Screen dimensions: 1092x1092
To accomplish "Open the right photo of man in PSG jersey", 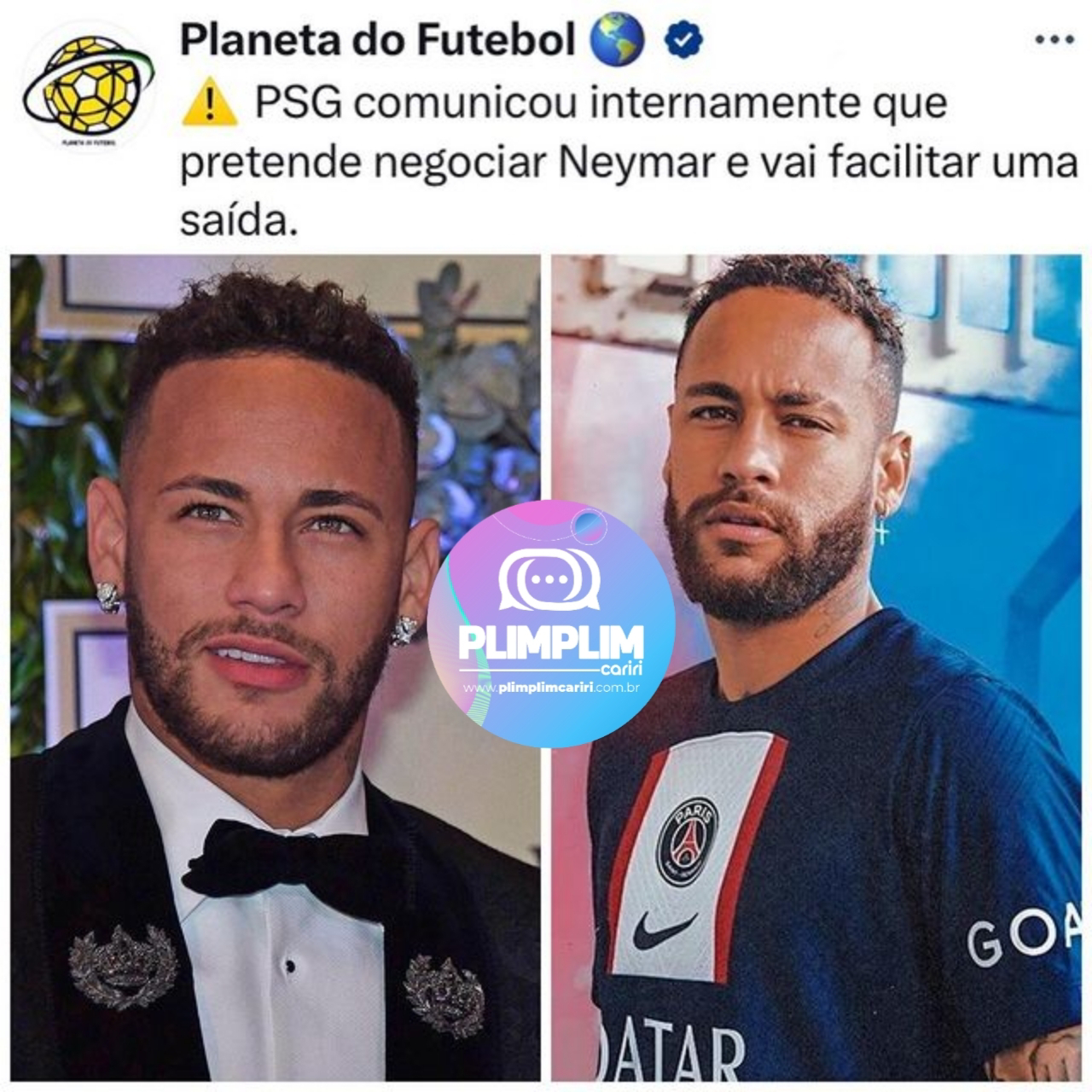I will tap(816, 667).
